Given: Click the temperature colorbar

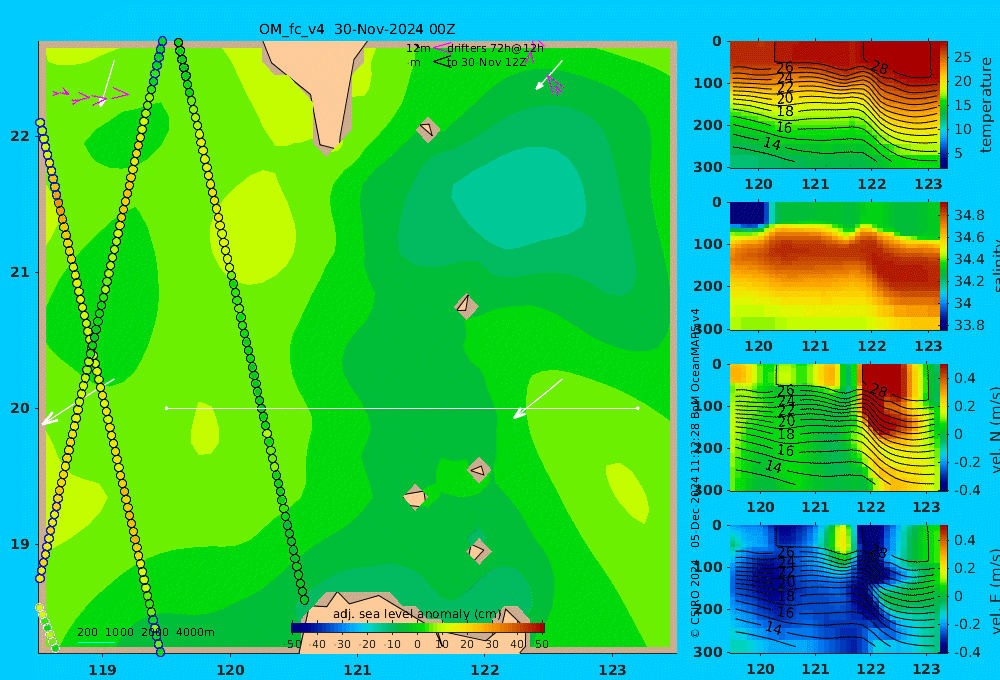Looking at the screenshot, I should tap(944, 105).
